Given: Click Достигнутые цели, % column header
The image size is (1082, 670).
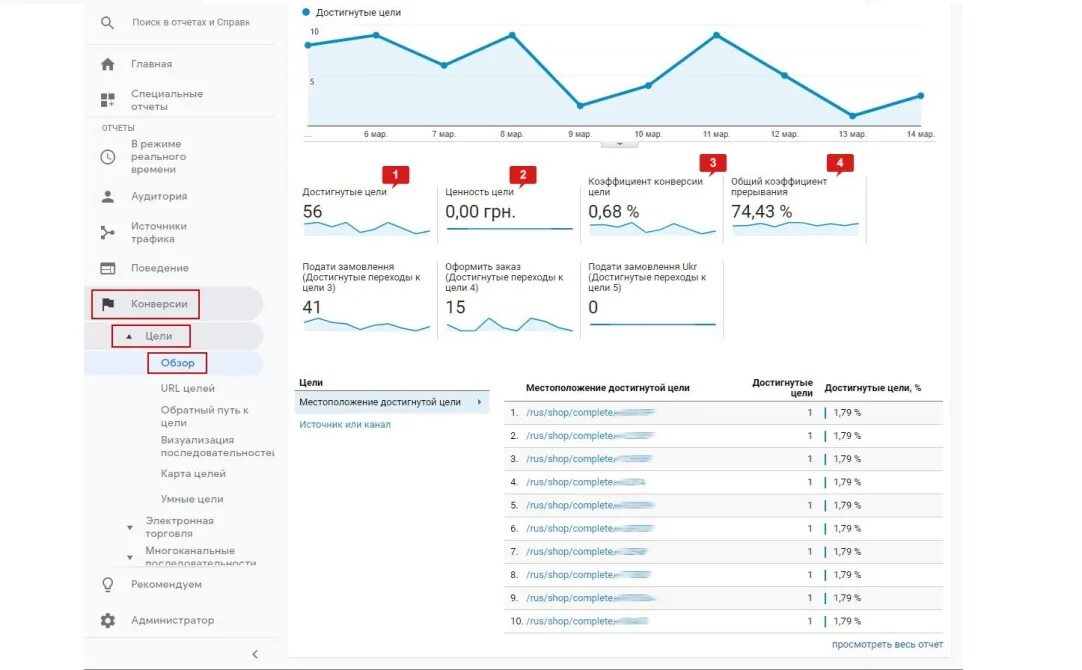Looking at the screenshot, I should tap(872, 388).
